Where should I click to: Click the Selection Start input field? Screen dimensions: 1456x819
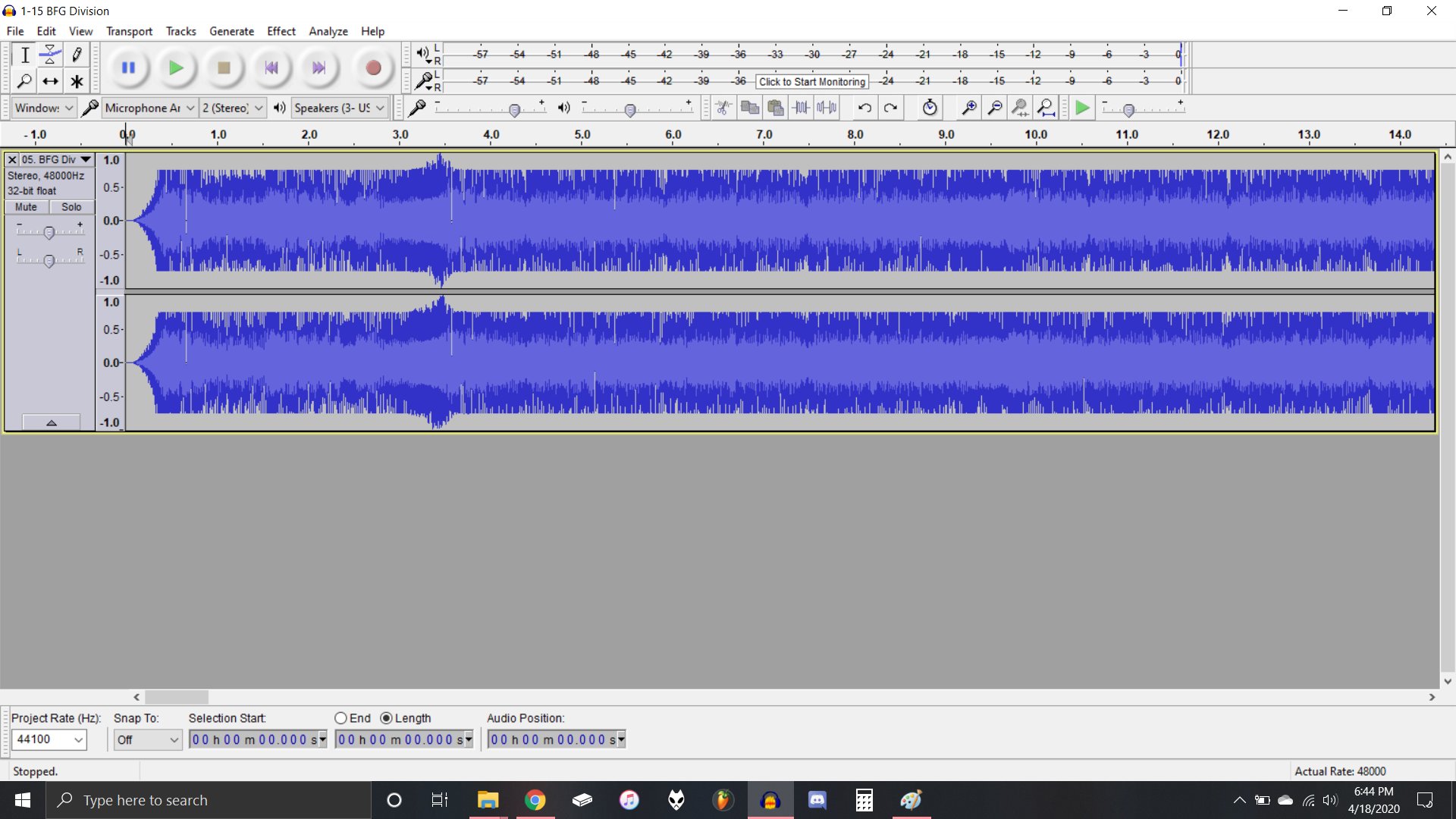point(256,740)
